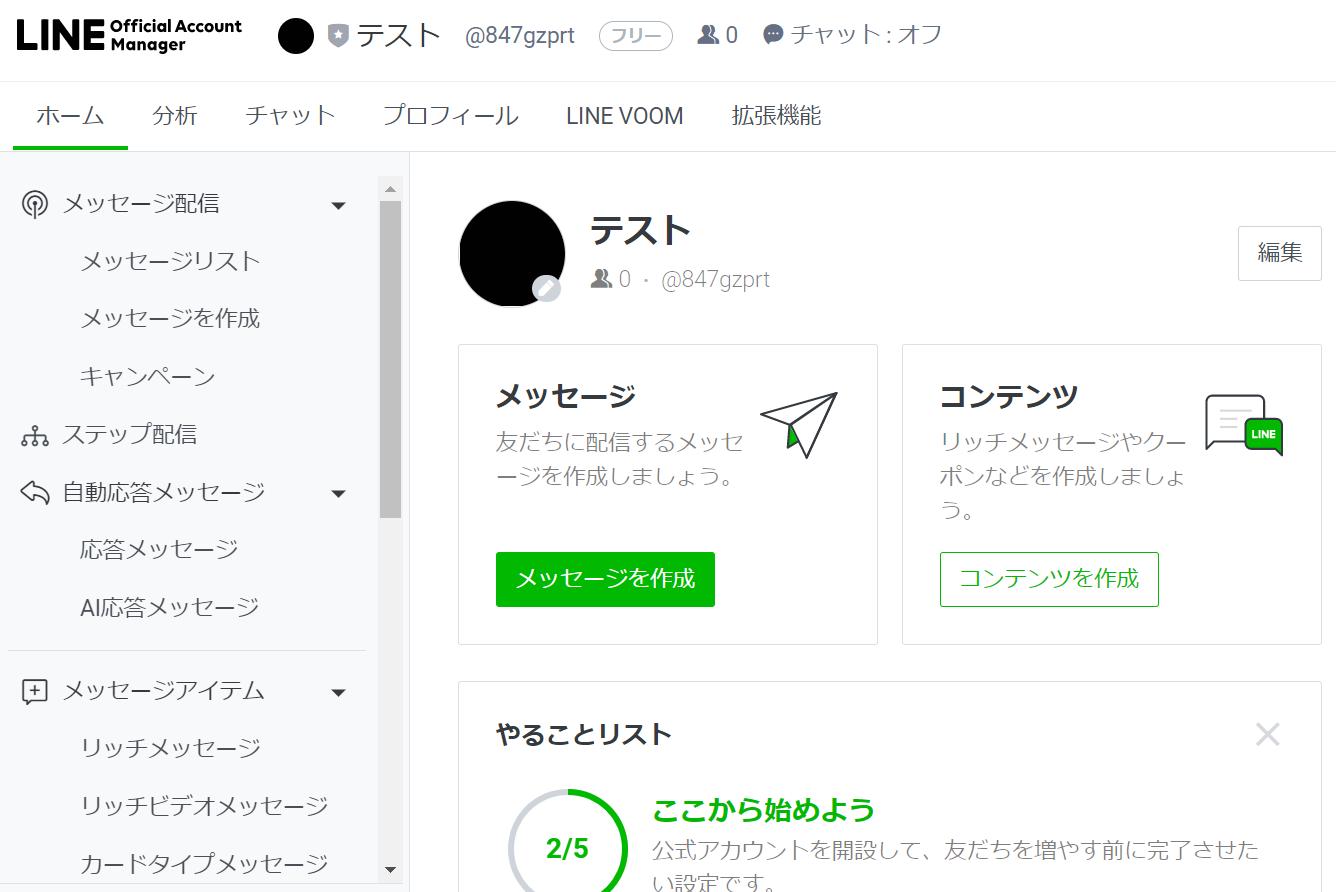Click the テスト account name in header
This screenshot has height=892, width=1336.
click(x=399, y=35)
